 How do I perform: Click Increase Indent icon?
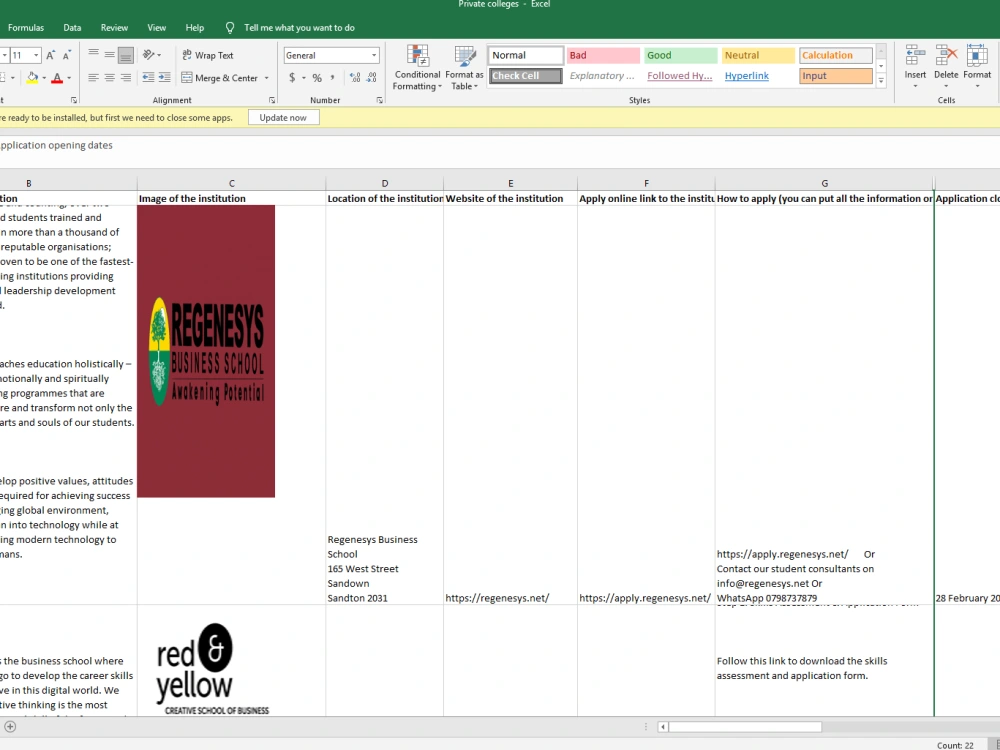coord(165,78)
